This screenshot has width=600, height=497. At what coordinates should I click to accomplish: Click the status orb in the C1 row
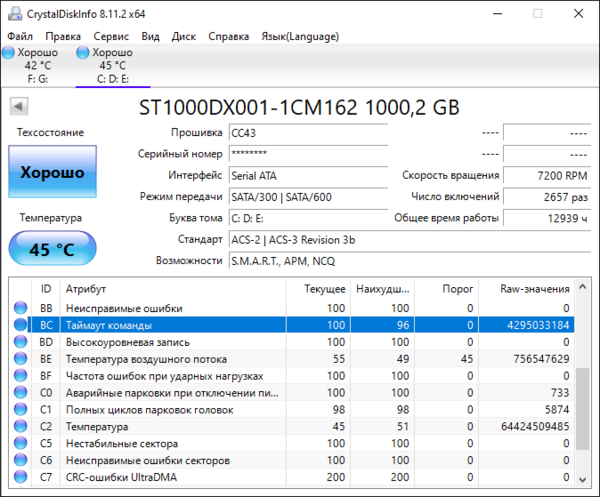click(x=20, y=409)
